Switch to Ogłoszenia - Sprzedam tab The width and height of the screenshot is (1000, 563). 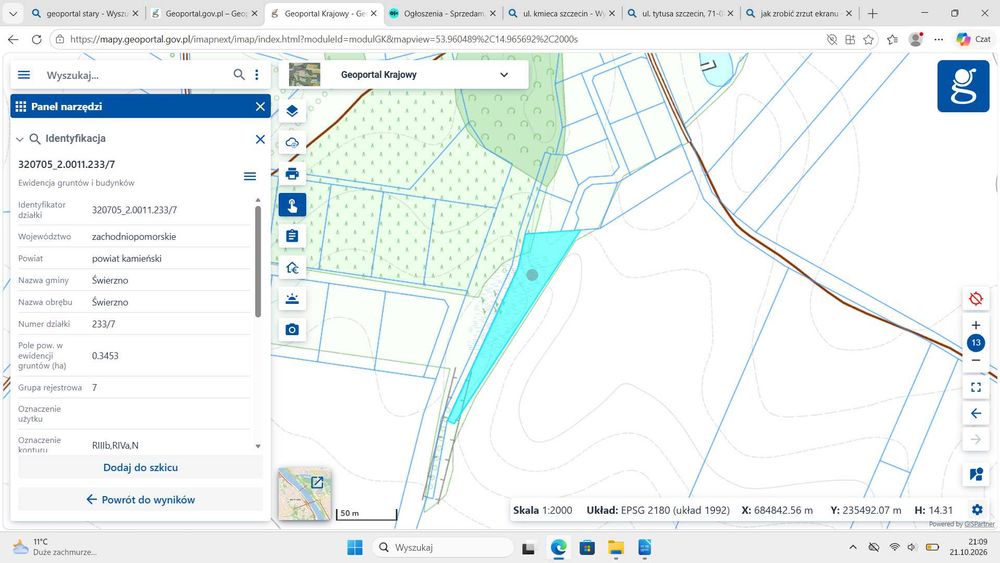point(443,13)
